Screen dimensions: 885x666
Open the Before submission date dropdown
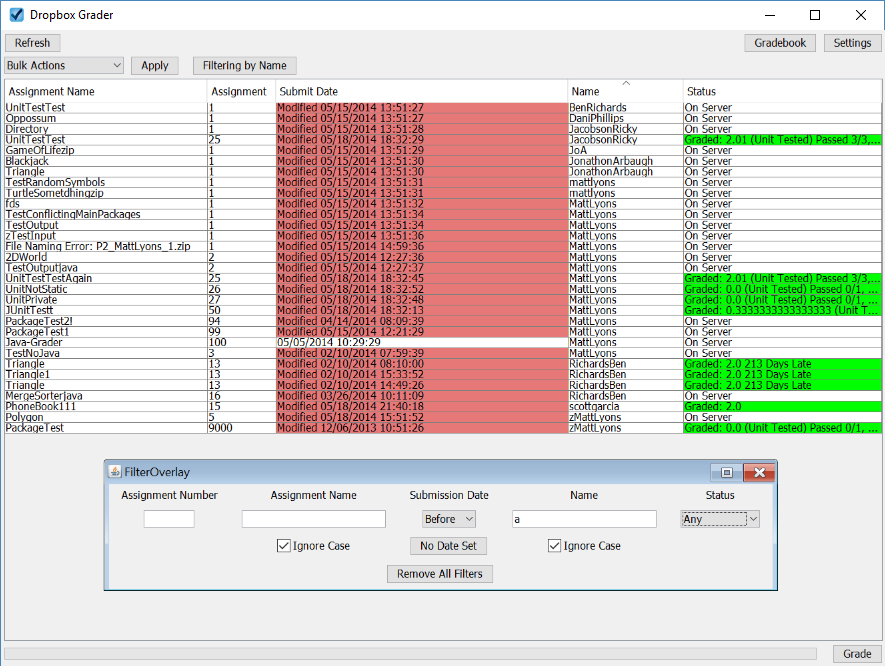(x=449, y=519)
